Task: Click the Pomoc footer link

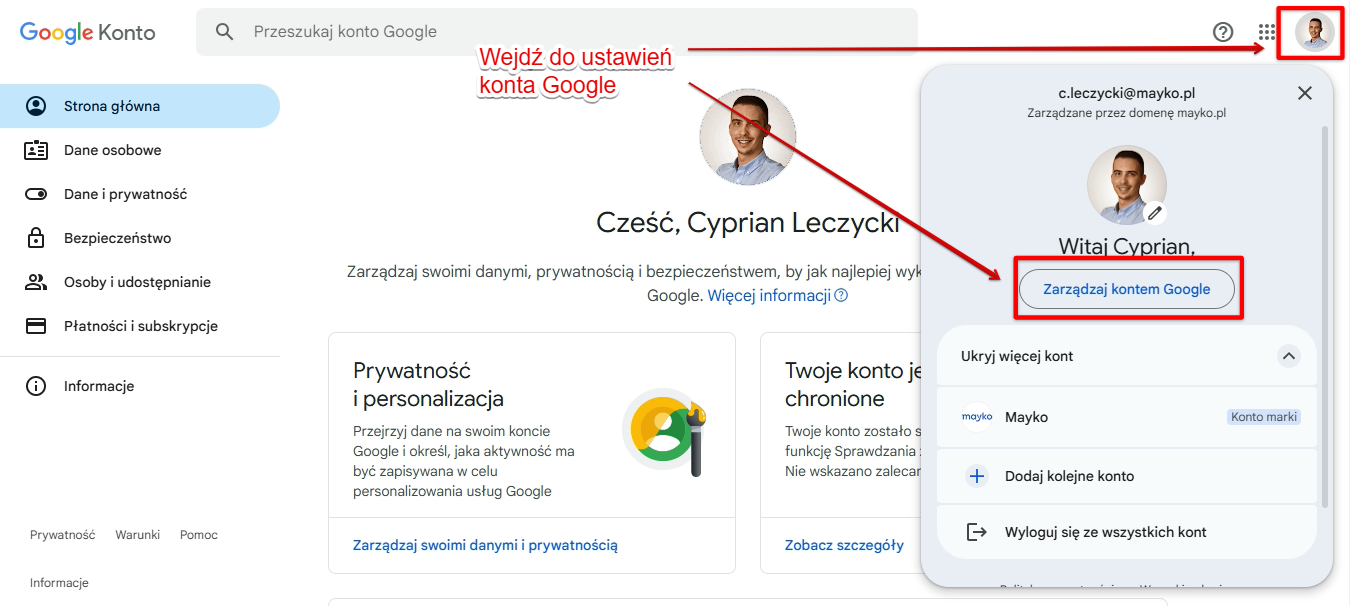Action: point(199,535)
